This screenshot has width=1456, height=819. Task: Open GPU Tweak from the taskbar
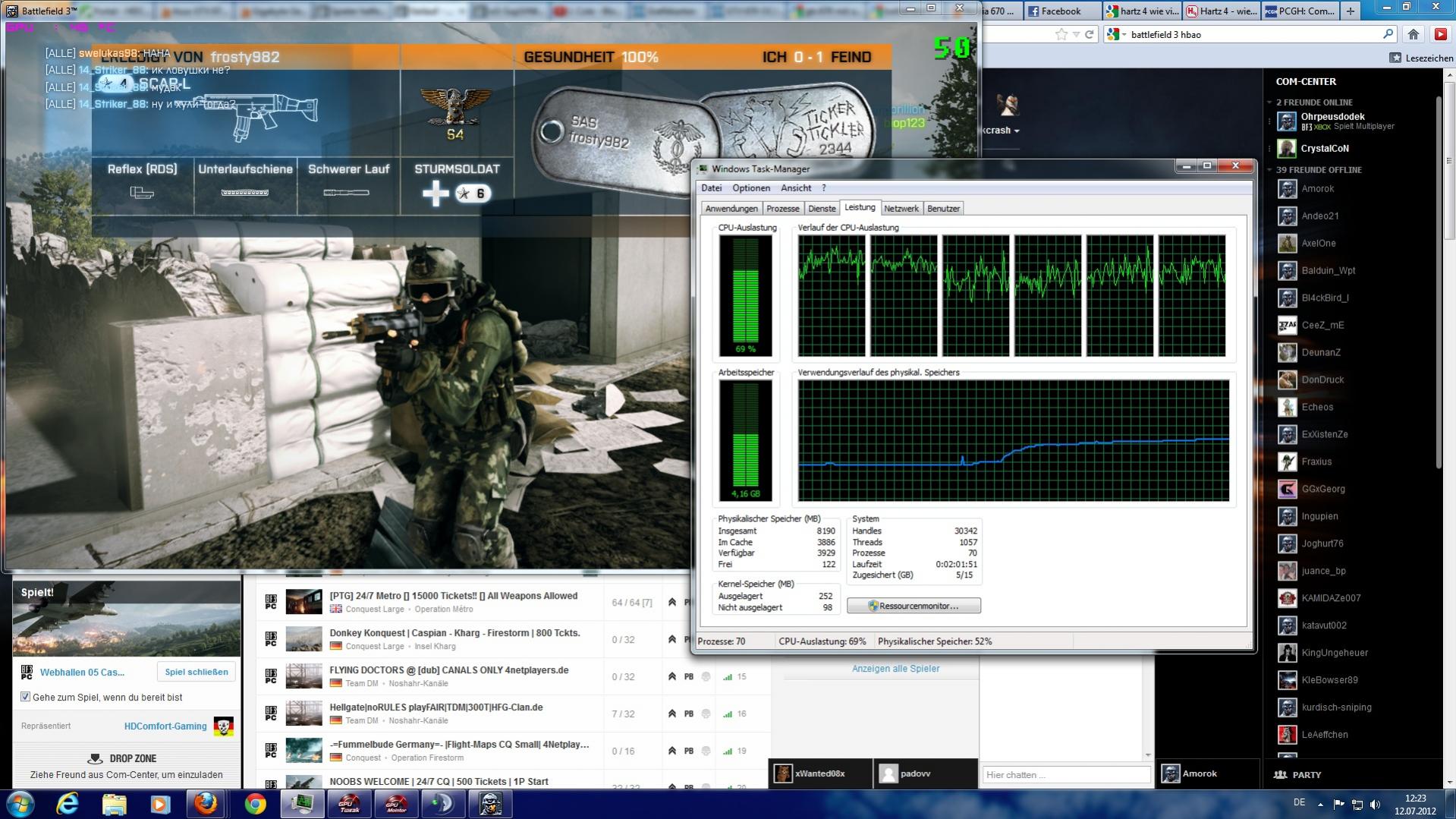tap(349, 804)
